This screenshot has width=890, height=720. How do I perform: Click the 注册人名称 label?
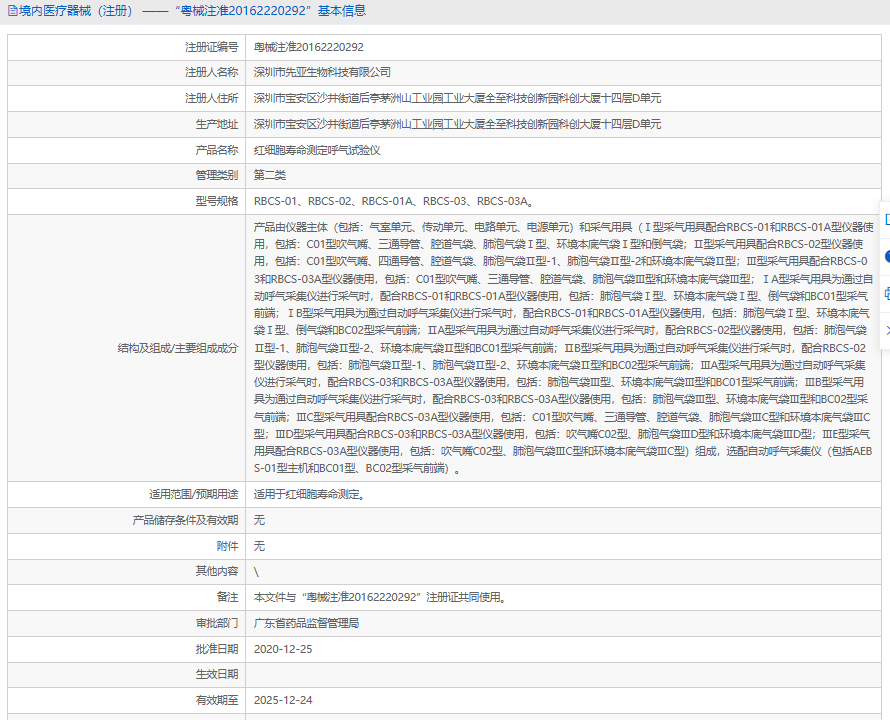pyautogui.click(x=211, y=72)
